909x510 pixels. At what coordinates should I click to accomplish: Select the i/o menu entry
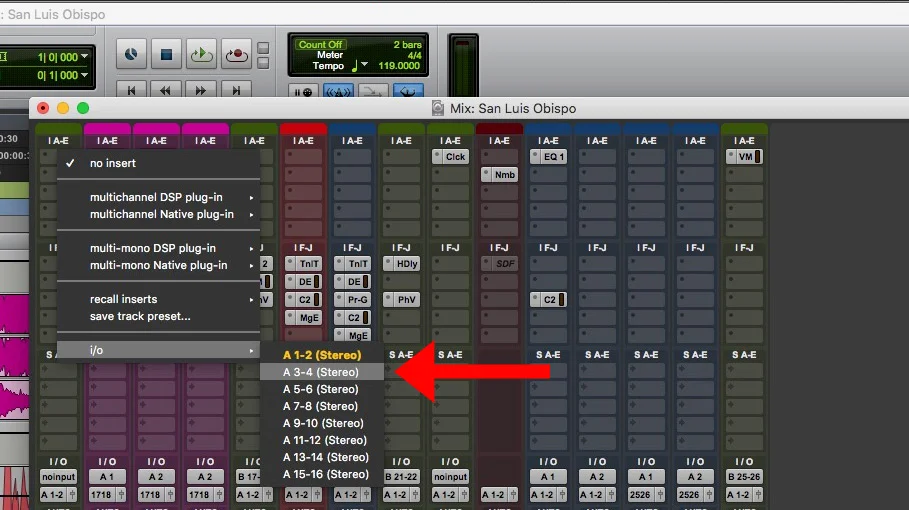[158, 350]
